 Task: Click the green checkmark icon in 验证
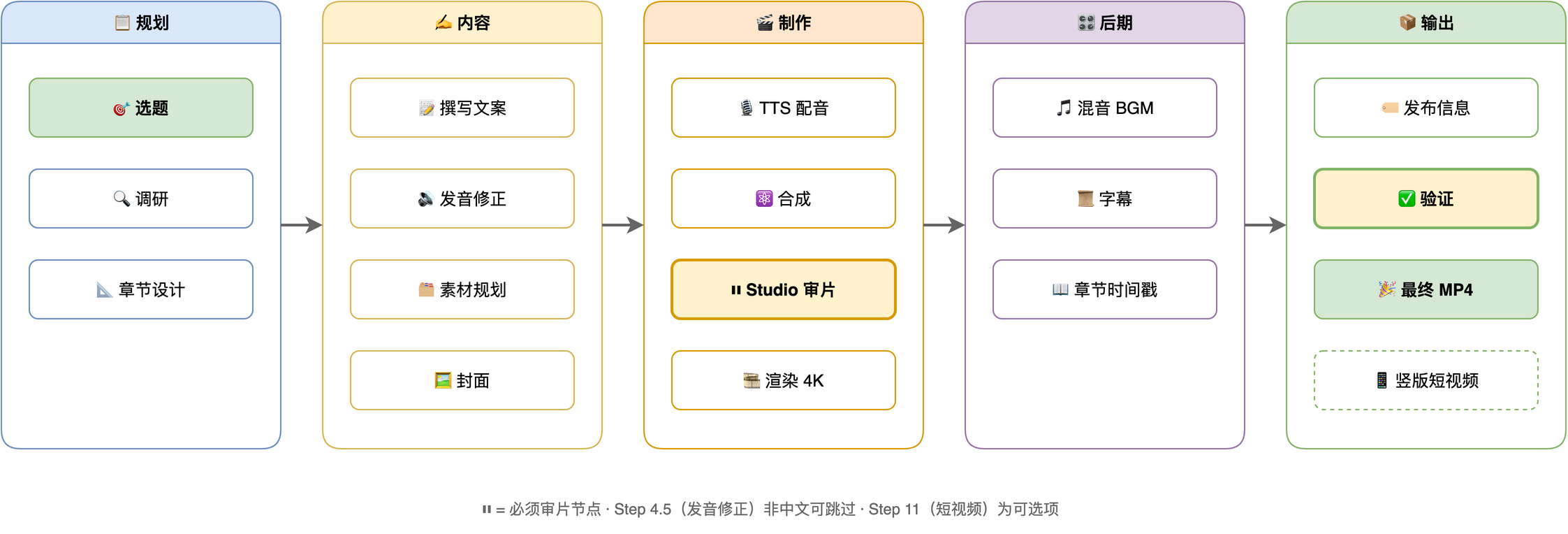(1407, 199)
